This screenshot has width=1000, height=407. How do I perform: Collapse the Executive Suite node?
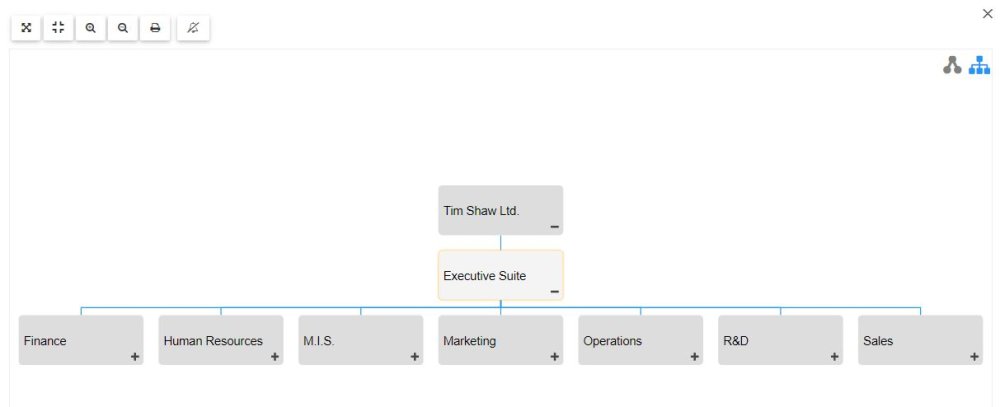click(x=555, y=292)
